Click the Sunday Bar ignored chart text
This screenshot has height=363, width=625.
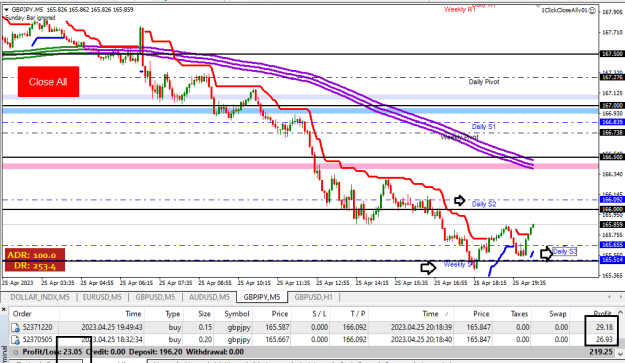(x=30, y=18)
